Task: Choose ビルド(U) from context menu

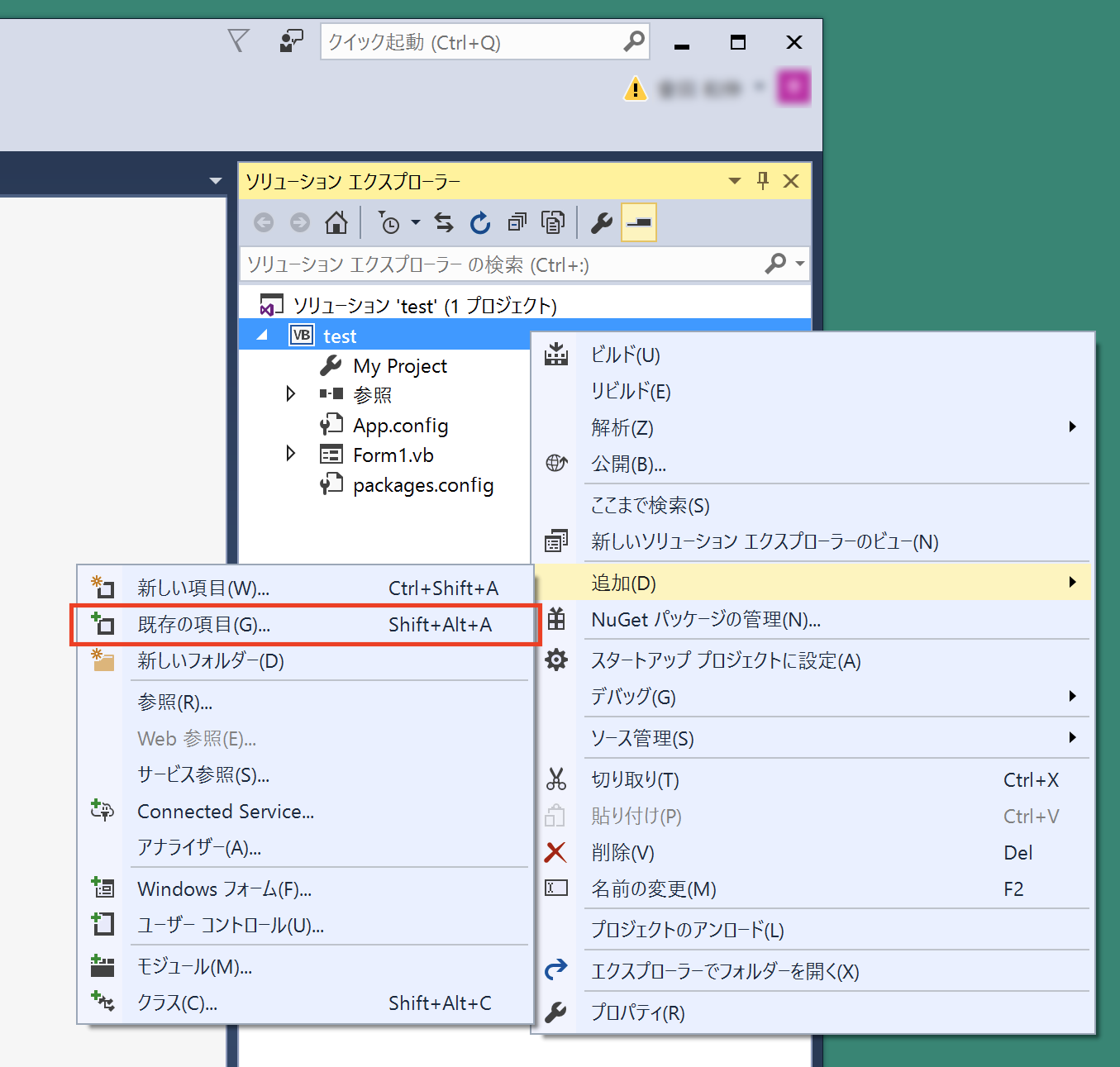Action: coord(813,355)
